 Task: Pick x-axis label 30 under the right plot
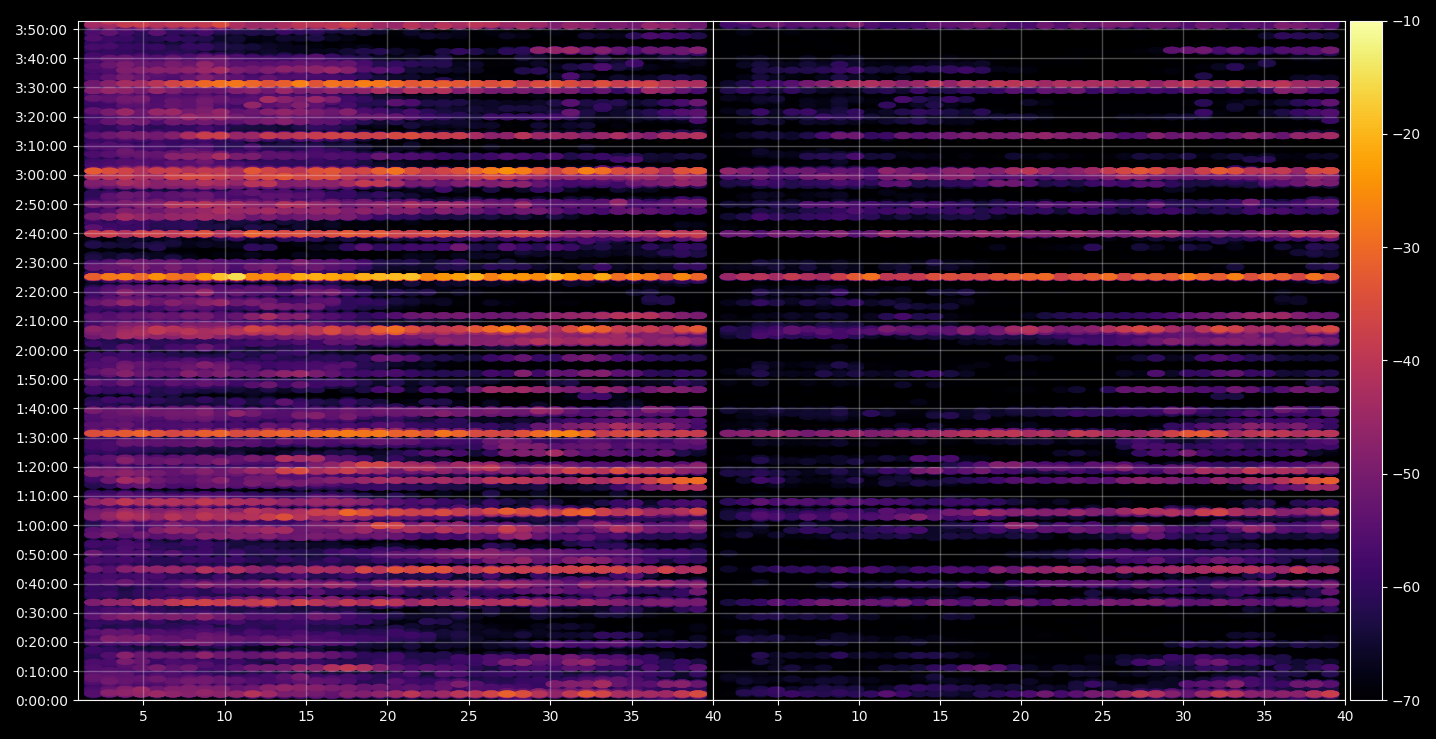click(1183, 716)
